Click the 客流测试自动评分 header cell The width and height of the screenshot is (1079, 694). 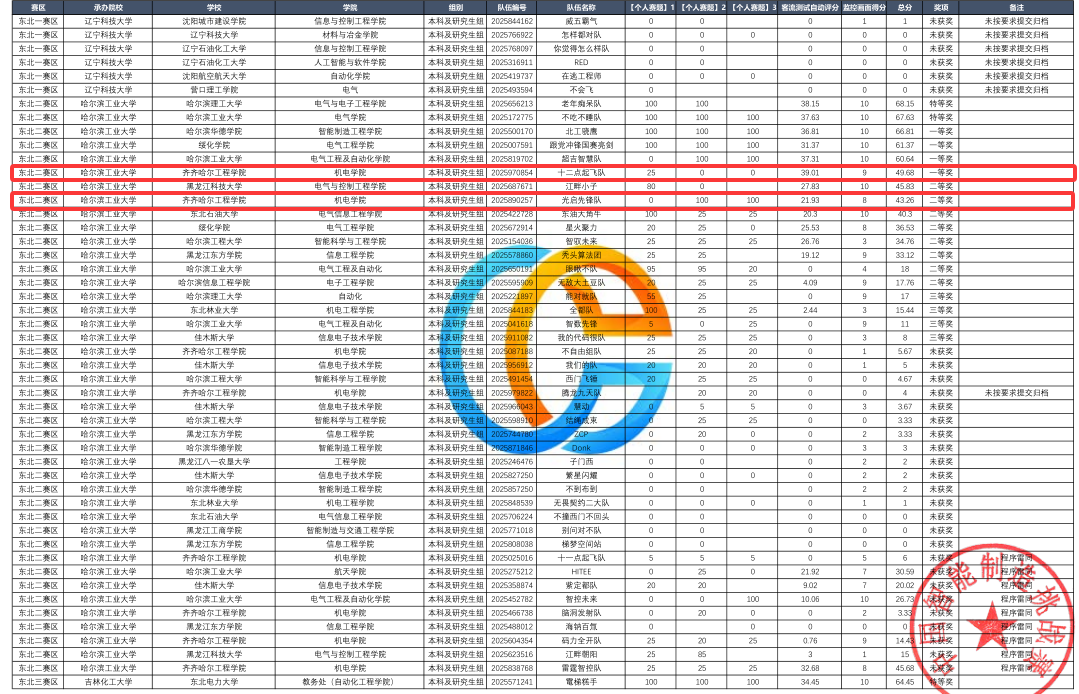[x=809, y=7]
